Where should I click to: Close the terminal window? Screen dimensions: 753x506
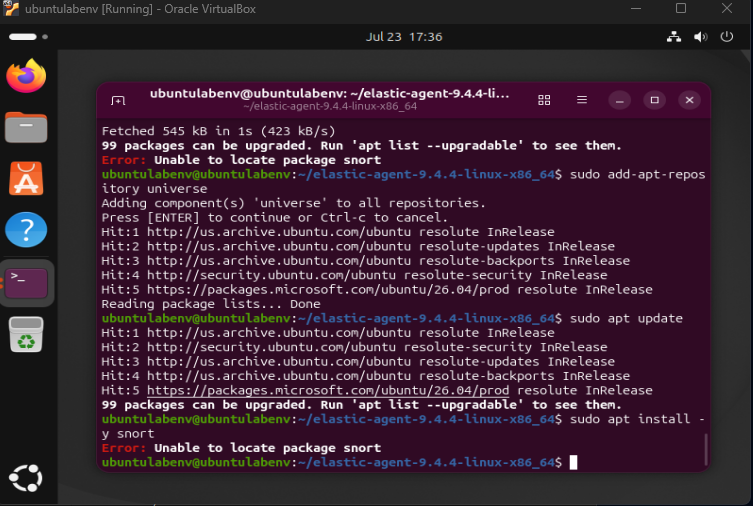[690, 100]
